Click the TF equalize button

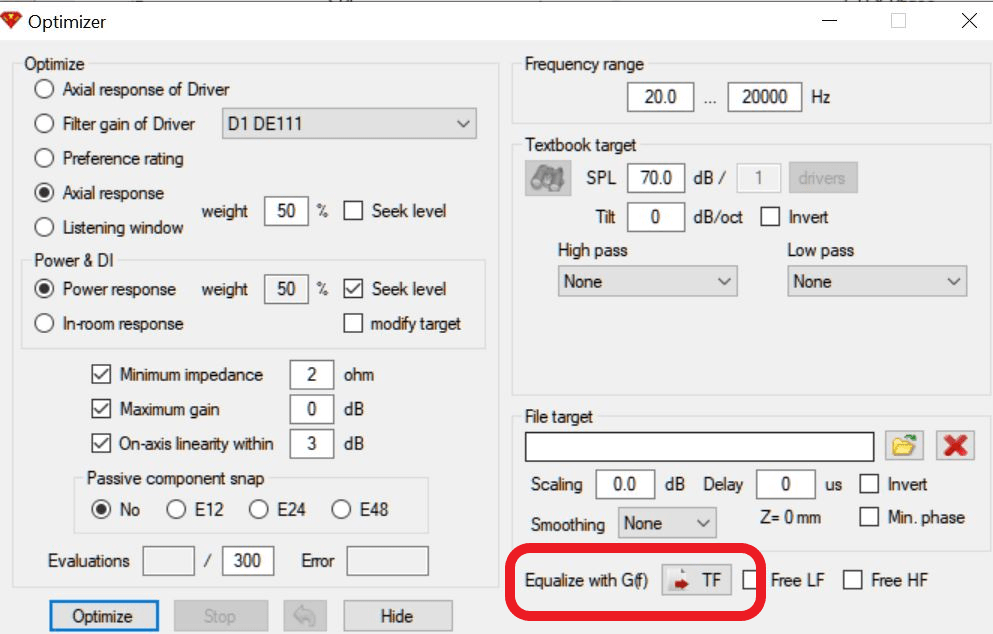point(696,580)
